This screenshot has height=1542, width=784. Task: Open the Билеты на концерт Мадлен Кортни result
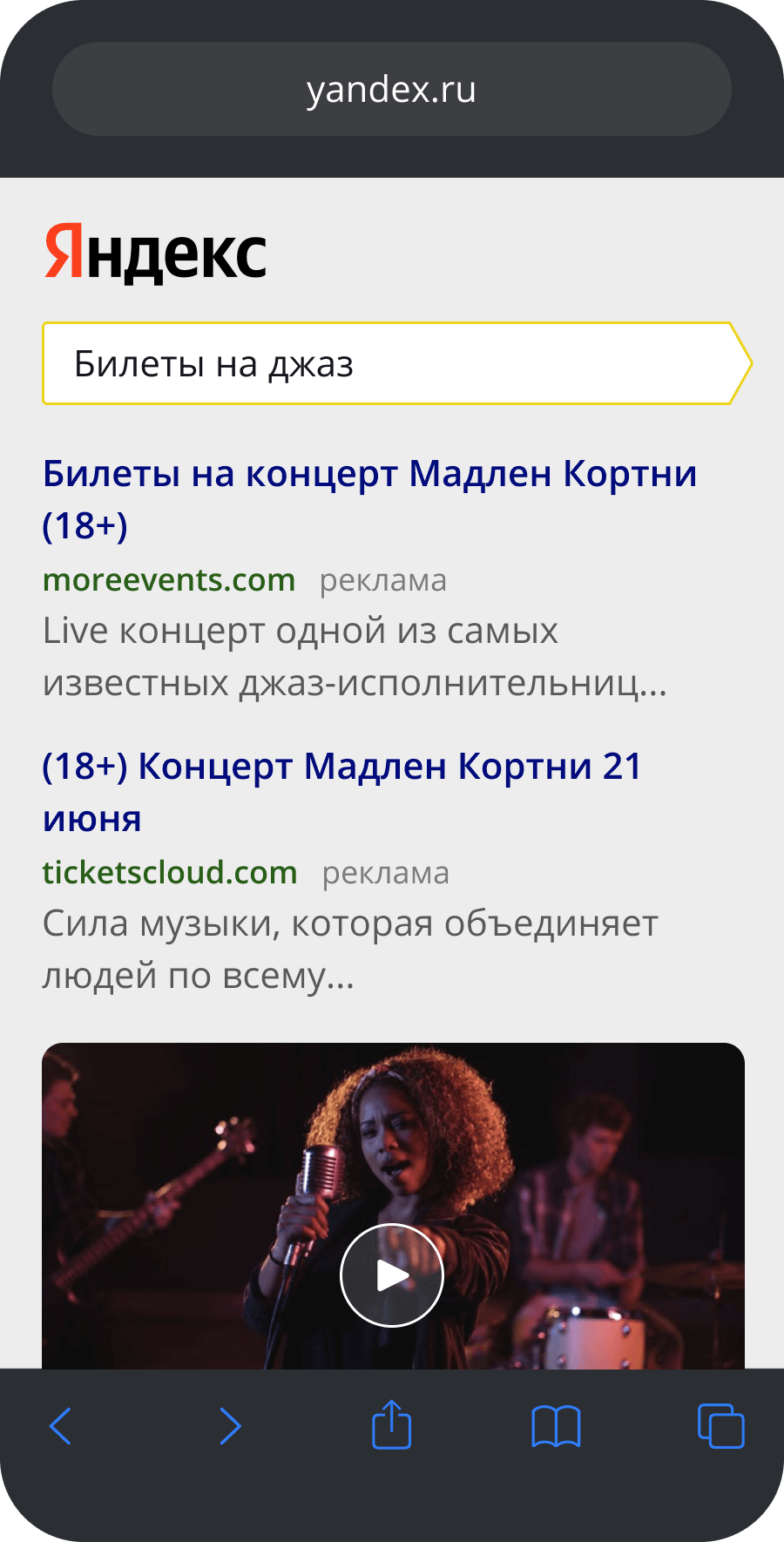(370, 499)
